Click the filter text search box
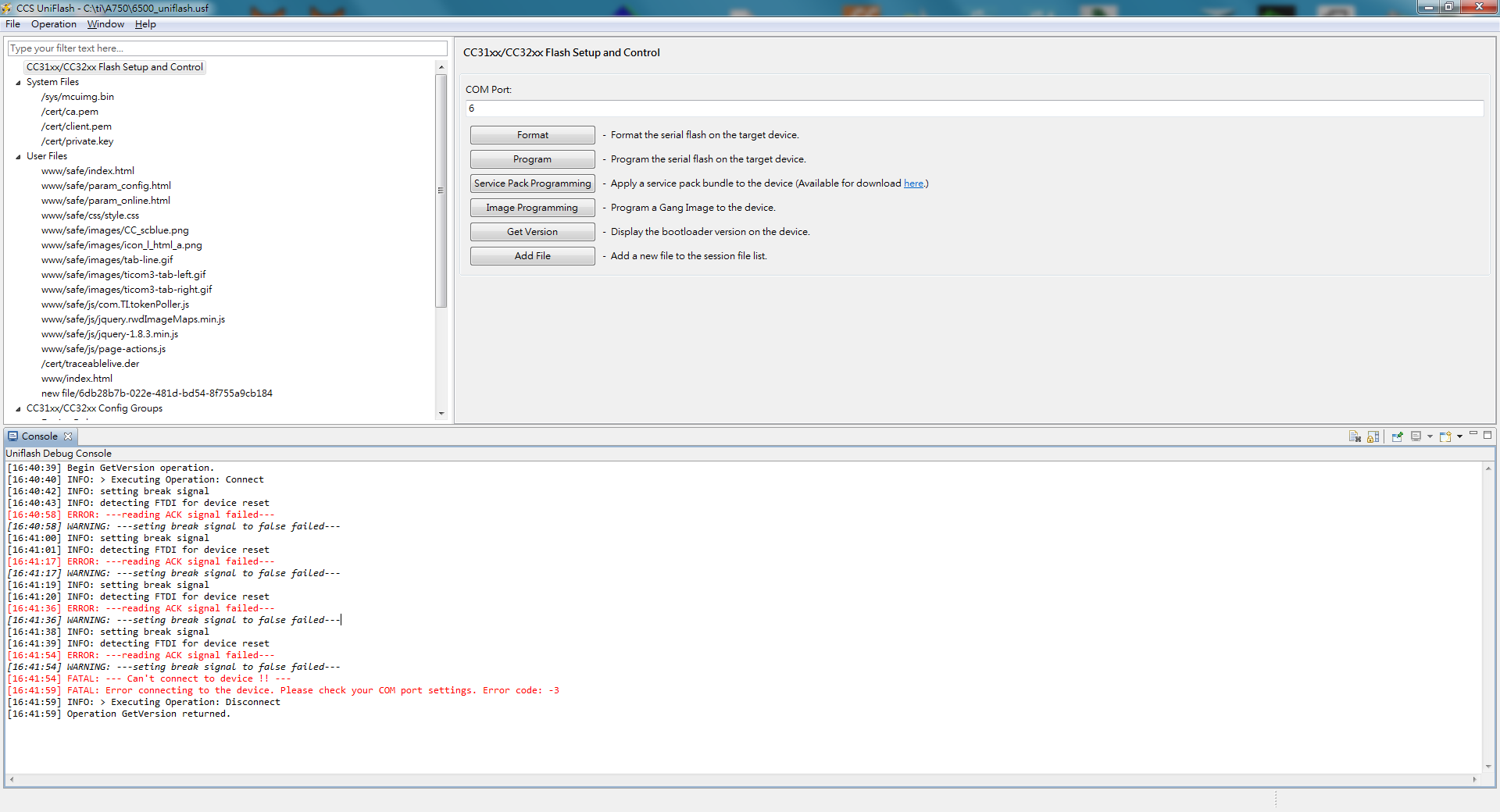 227,48
